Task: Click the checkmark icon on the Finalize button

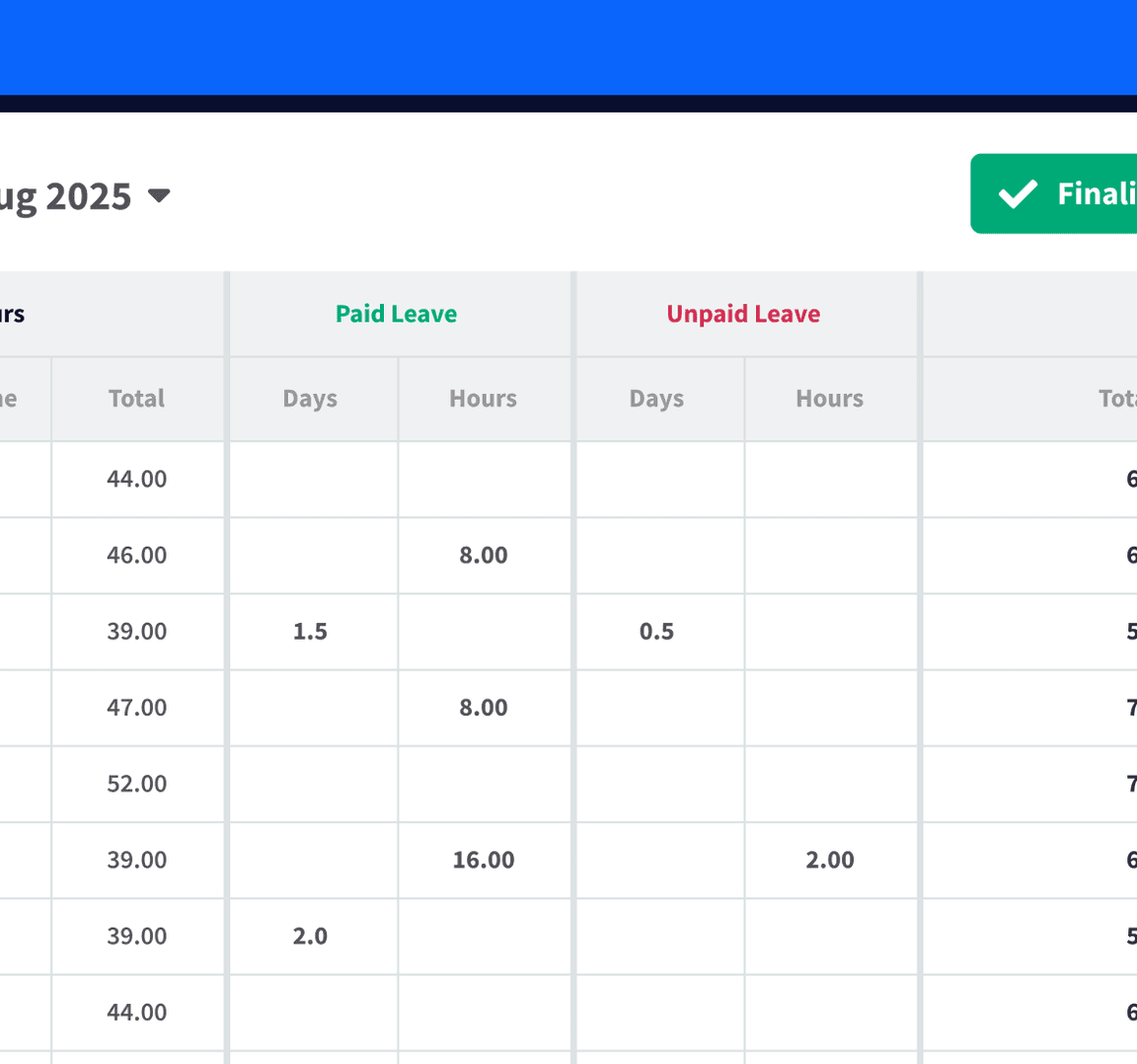Action: click(x=1018, y=193)
